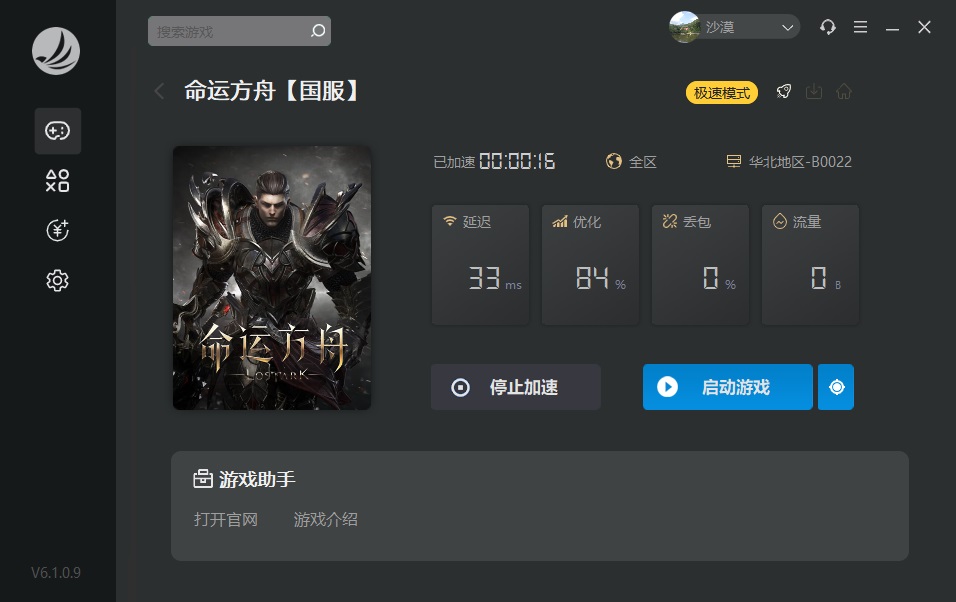Image resolution: width=956 pixels, height=602 pixels.
Task: Click the blue target button beside 启动游戏
Action: coord(836,387)
